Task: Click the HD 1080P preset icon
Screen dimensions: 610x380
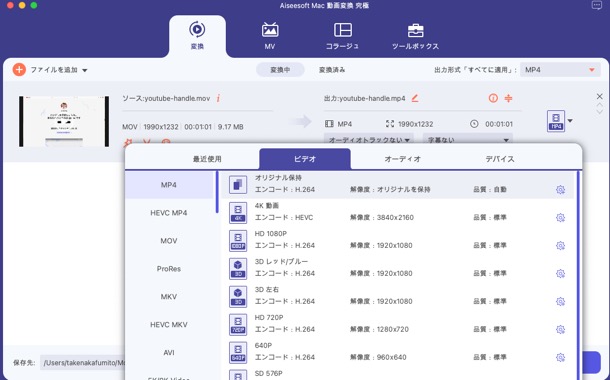Action: pyautogui.click(x=238, y=240)
